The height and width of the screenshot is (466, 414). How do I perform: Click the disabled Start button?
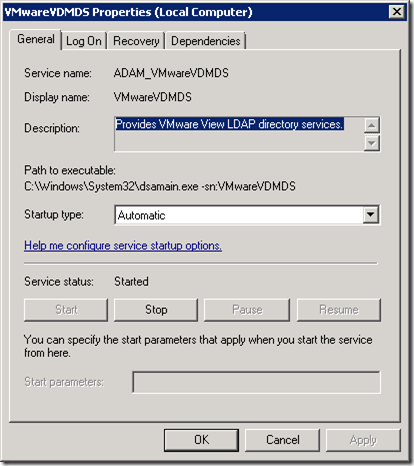coord(66,310)
